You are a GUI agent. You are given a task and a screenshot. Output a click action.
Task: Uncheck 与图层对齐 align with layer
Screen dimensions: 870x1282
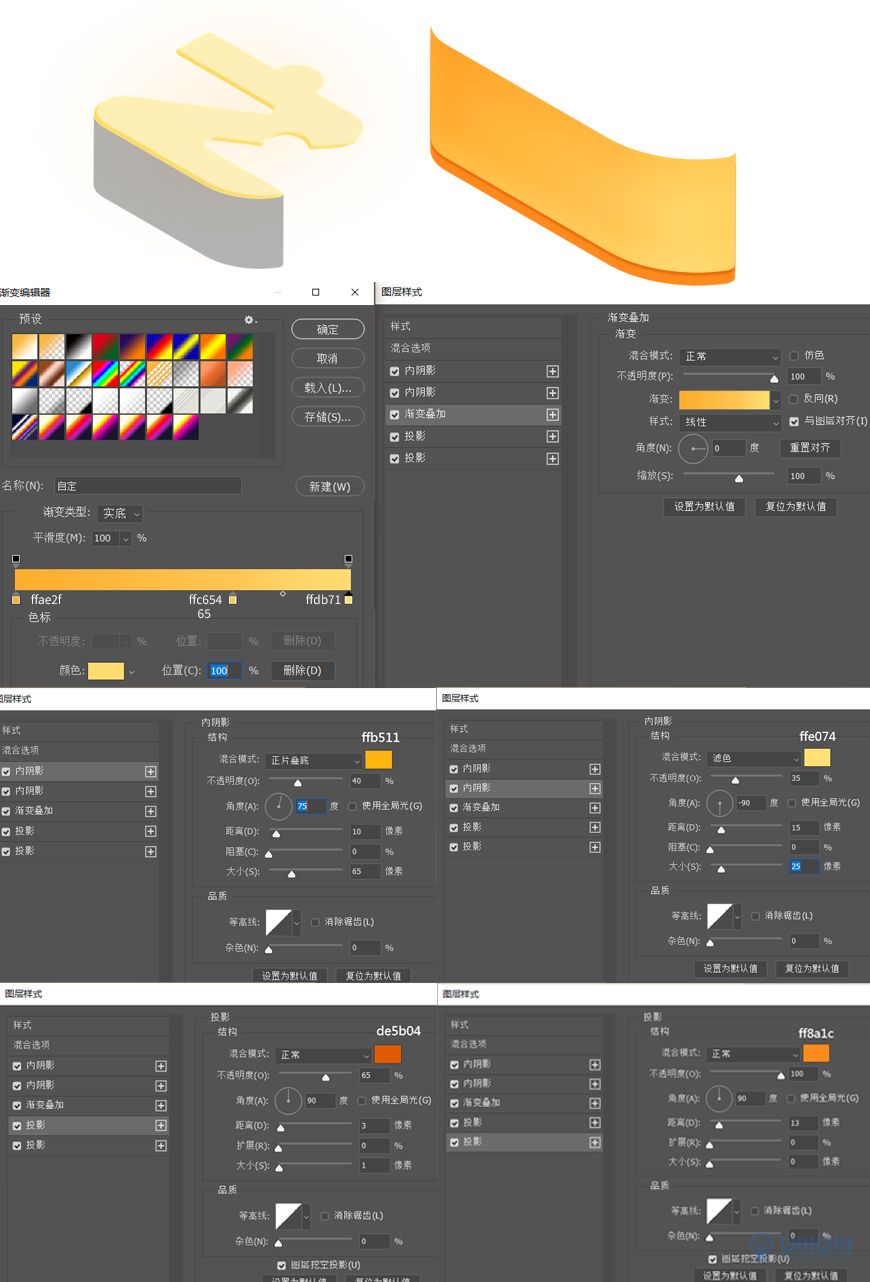pyautogui.click(x=794, y=422)
